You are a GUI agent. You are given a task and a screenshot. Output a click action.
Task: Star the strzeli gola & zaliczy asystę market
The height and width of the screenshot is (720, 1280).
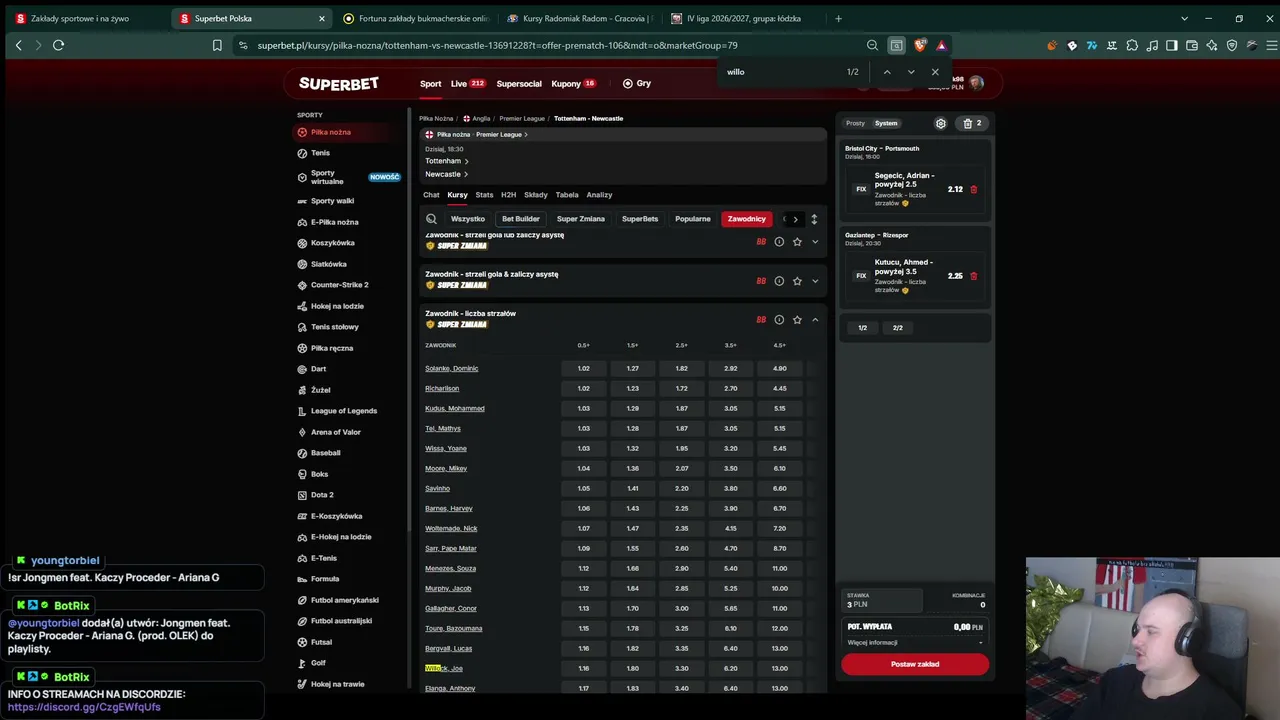[797, 281]
